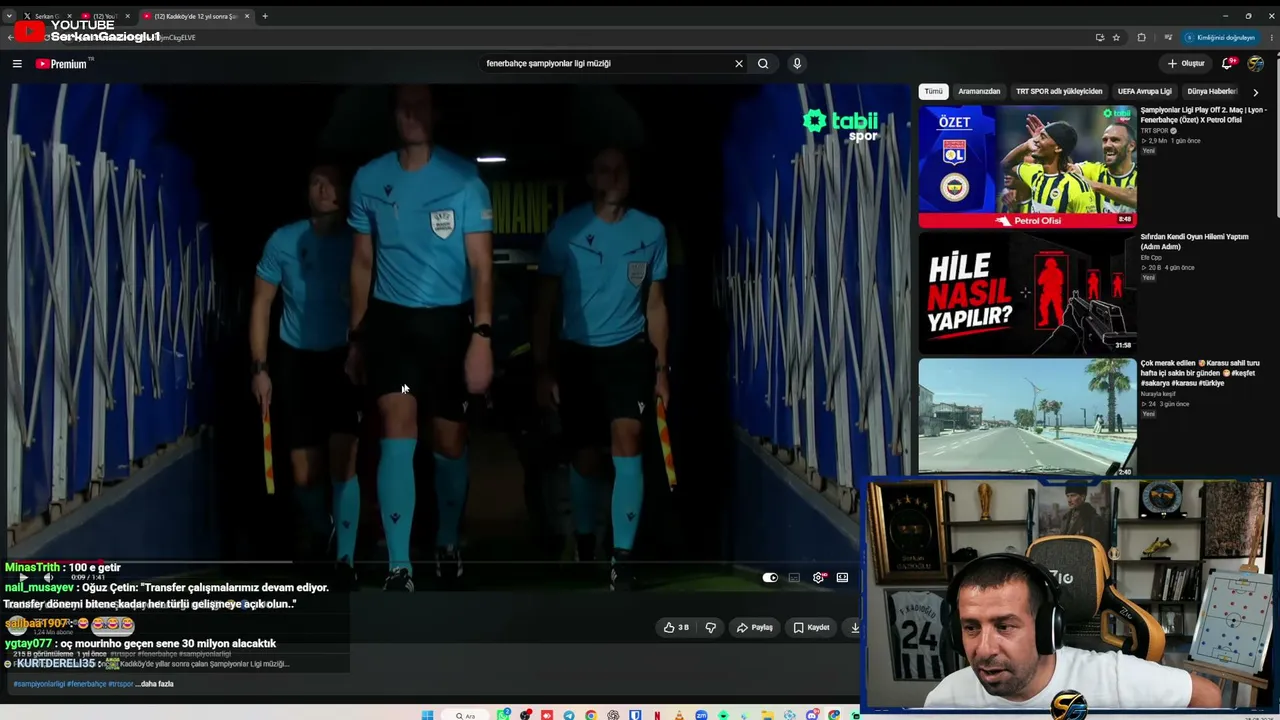Open the TRT SPOR channel name

pos(1155,131)
